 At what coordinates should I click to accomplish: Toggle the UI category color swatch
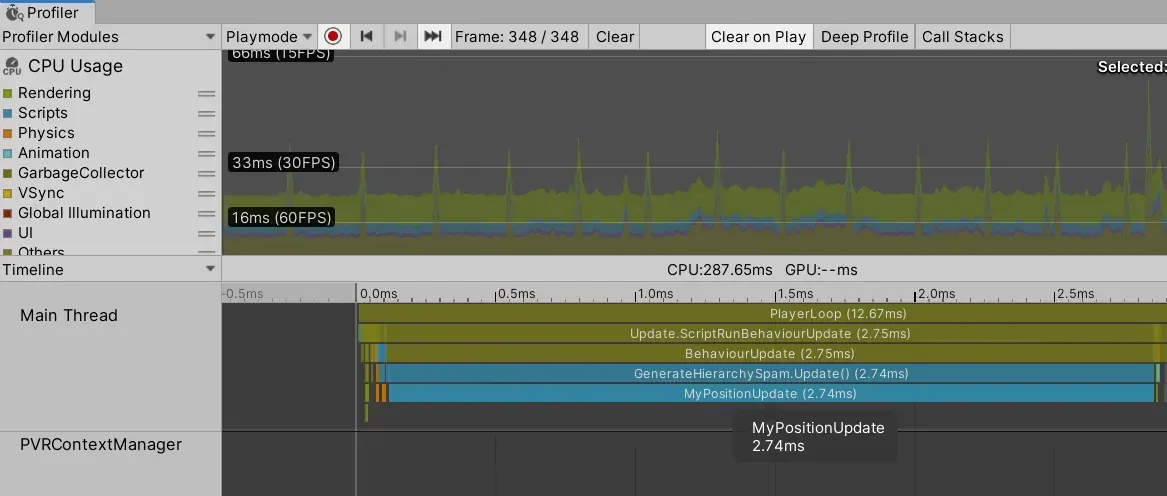7,234
